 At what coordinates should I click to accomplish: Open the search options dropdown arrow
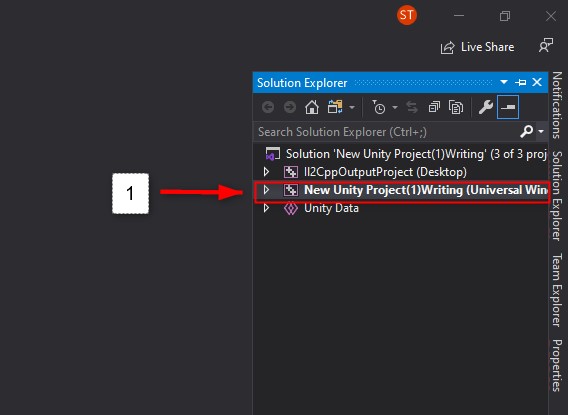[x=541, y=132]
